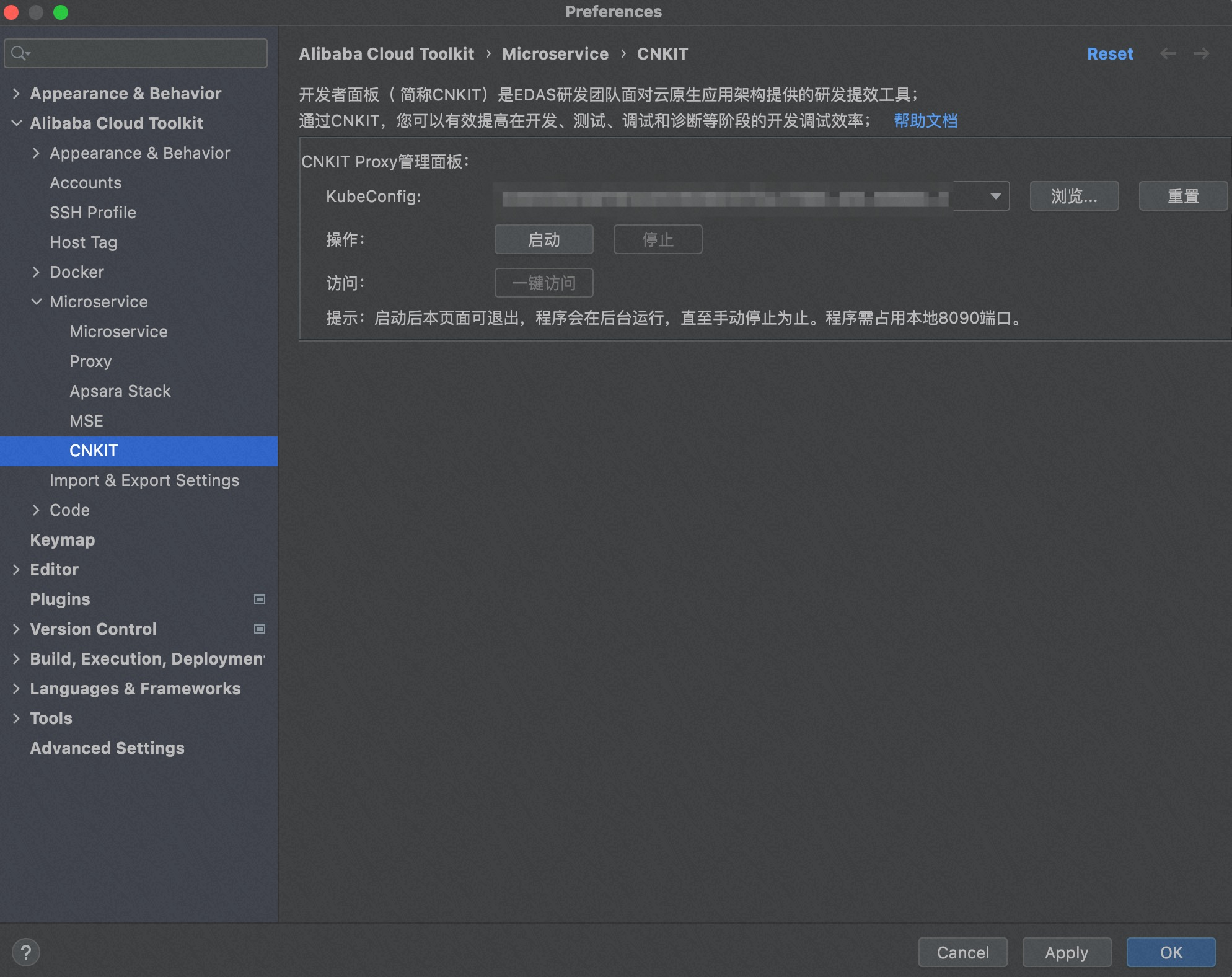This screenshot has width=1232, height=977.
Task: Click the CNKIT breadcrumb label
Action: coord(662,54)
